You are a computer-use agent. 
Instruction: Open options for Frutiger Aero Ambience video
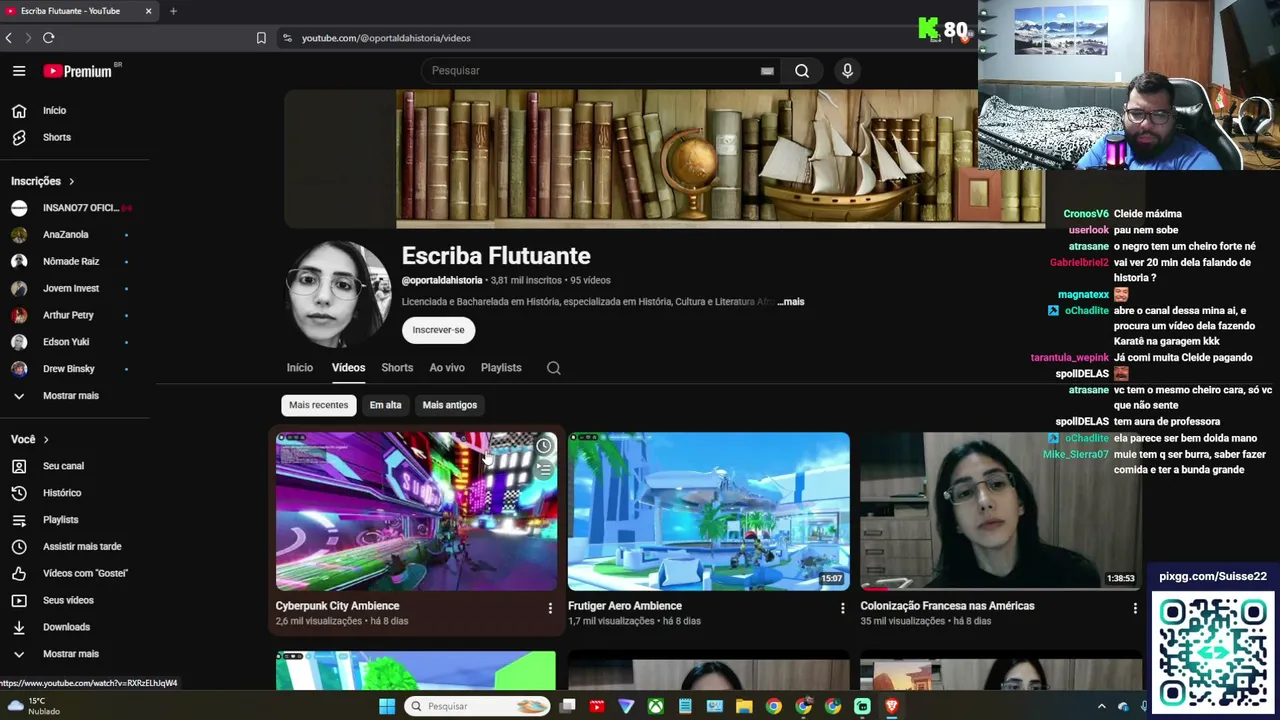click(842, 608)
